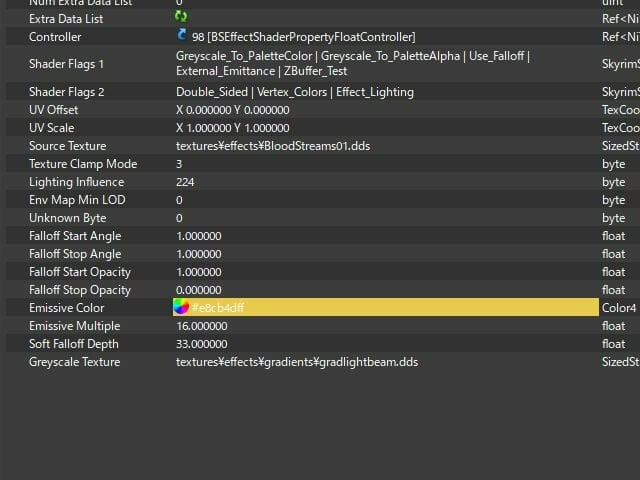Select the Falloff Start Angle label
This screenshot has height=480, width=640.
click(x=75, y=236)
